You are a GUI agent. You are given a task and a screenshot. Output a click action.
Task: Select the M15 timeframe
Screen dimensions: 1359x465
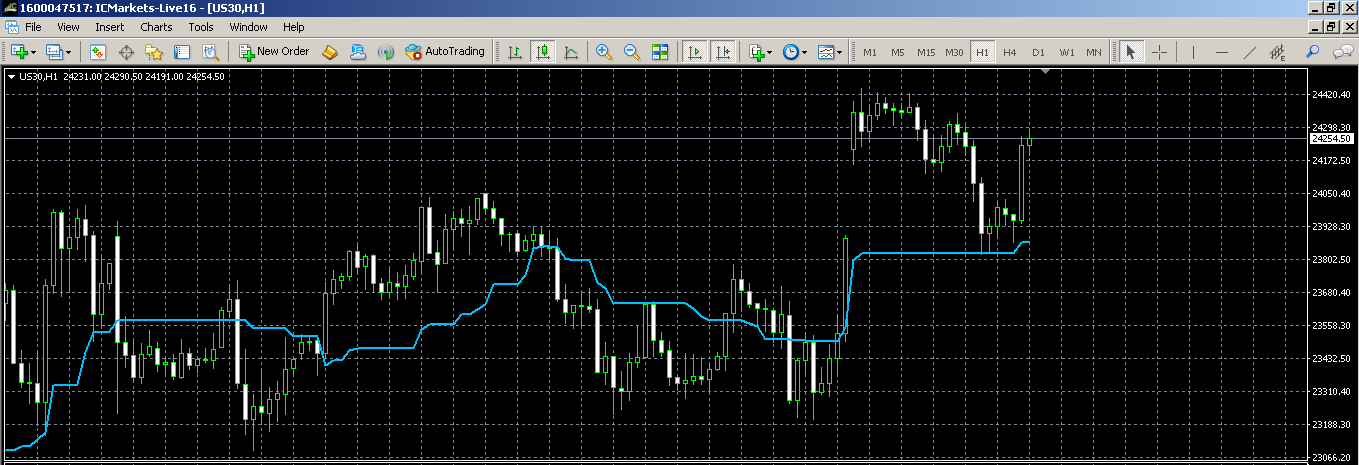click(x=926, y=52)
